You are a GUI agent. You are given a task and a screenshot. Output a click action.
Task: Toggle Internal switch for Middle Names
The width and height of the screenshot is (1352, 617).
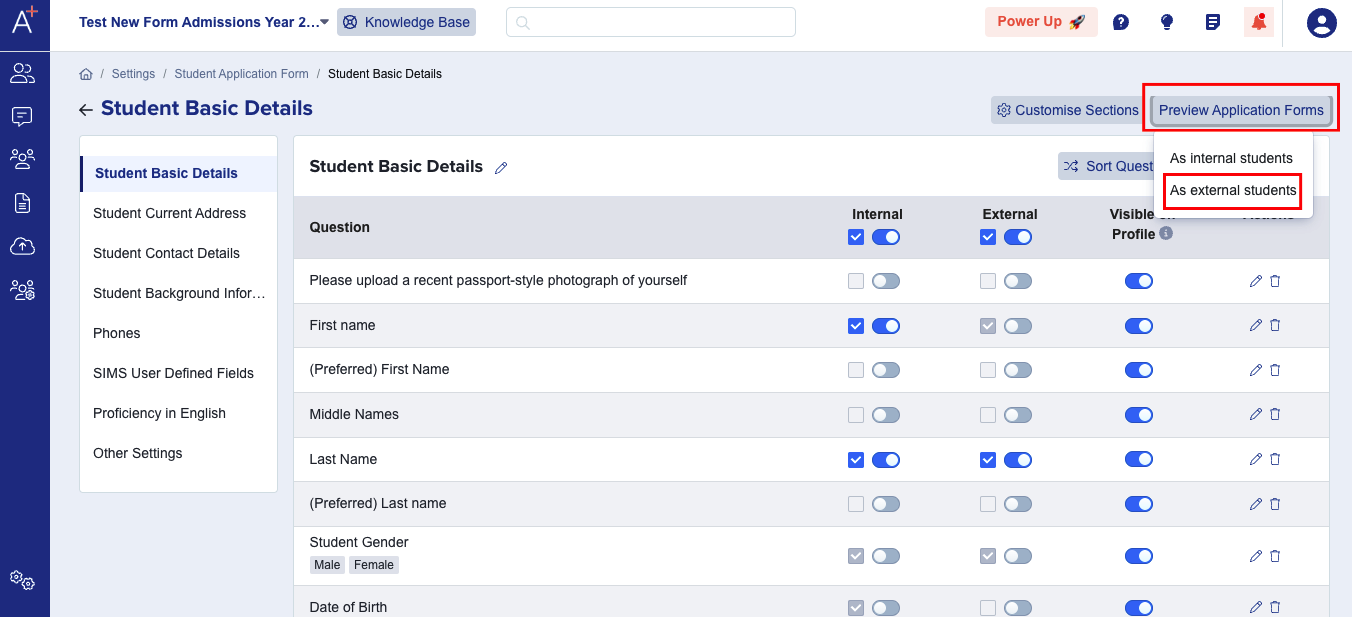(x=886, y=415)
